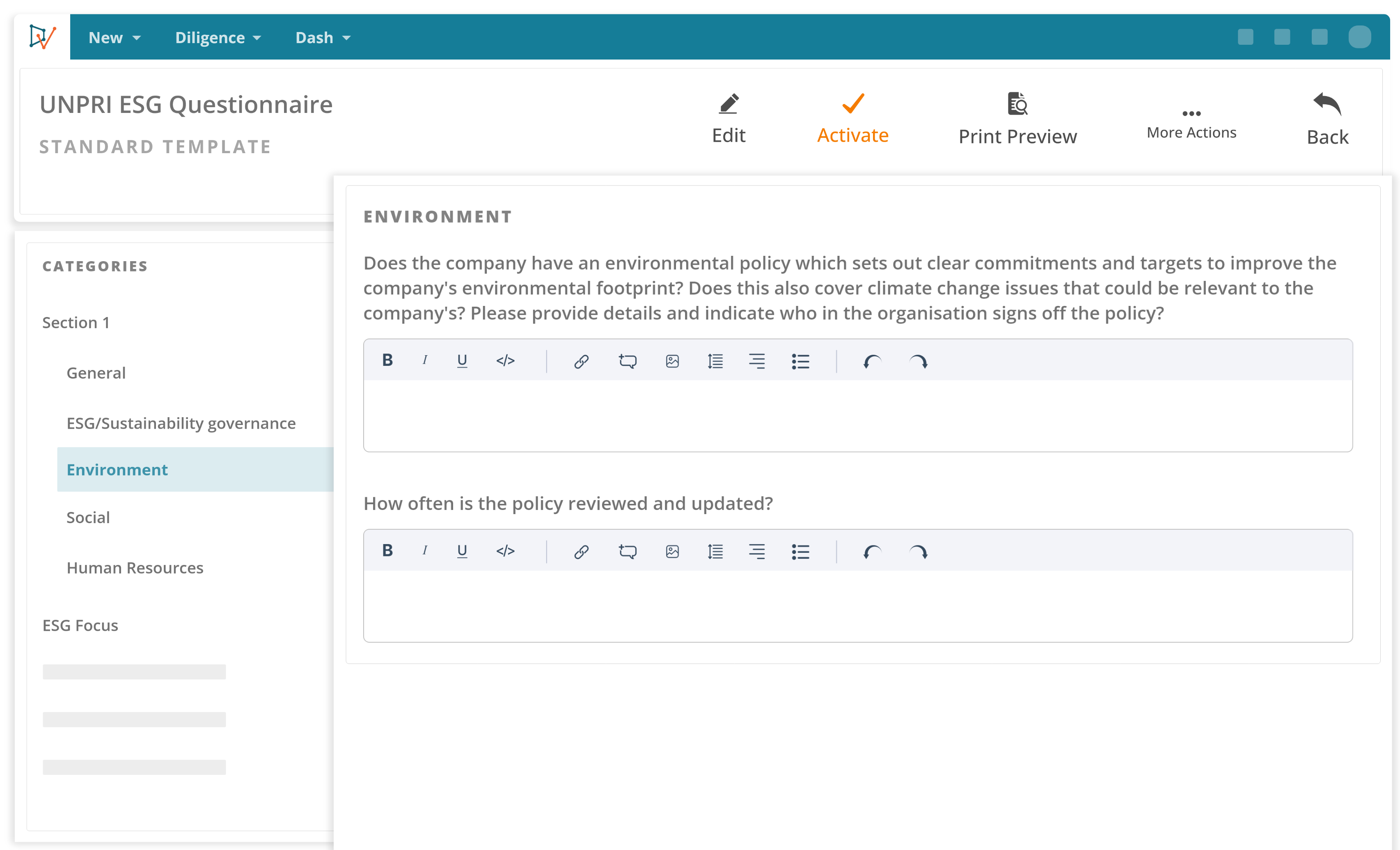Select the Social category
Image resolution: width=1400 pixels, height=850 pixels.
click(88, 517)
